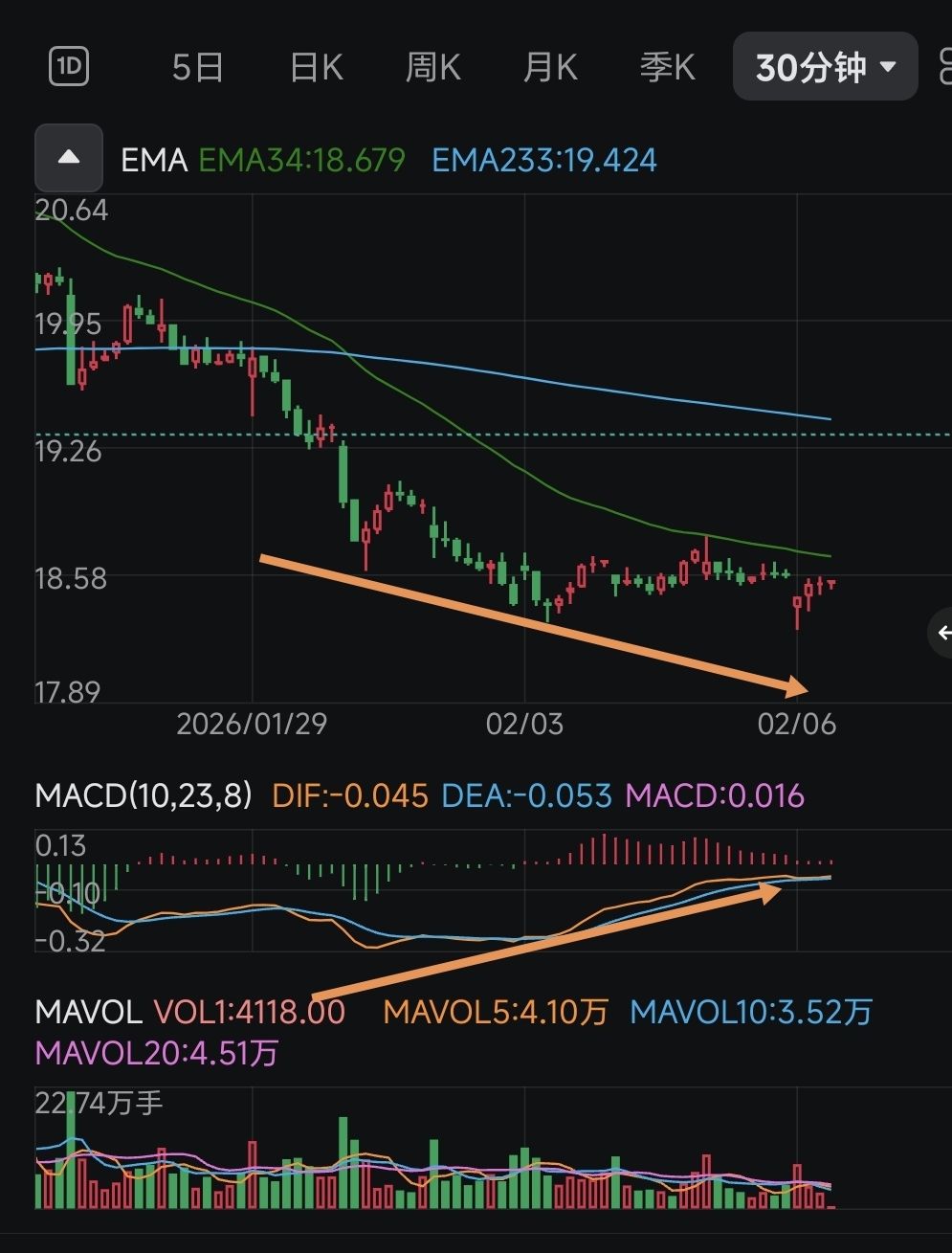Select the 月K tab
The width and height of the screenshot is (952, 1253).
550,68
